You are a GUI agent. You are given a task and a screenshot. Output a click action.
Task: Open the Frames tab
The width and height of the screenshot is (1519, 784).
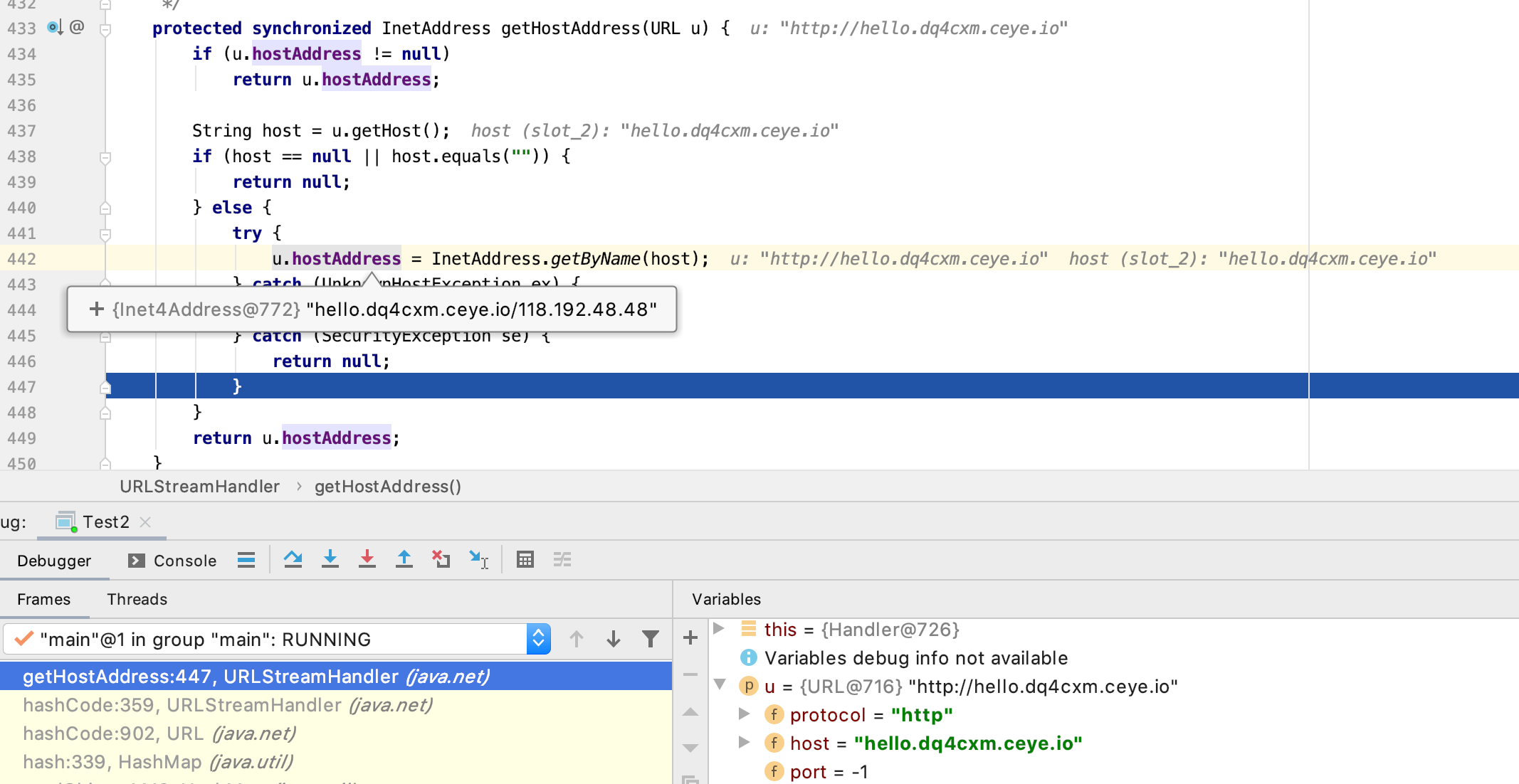(x=44, y=599)
